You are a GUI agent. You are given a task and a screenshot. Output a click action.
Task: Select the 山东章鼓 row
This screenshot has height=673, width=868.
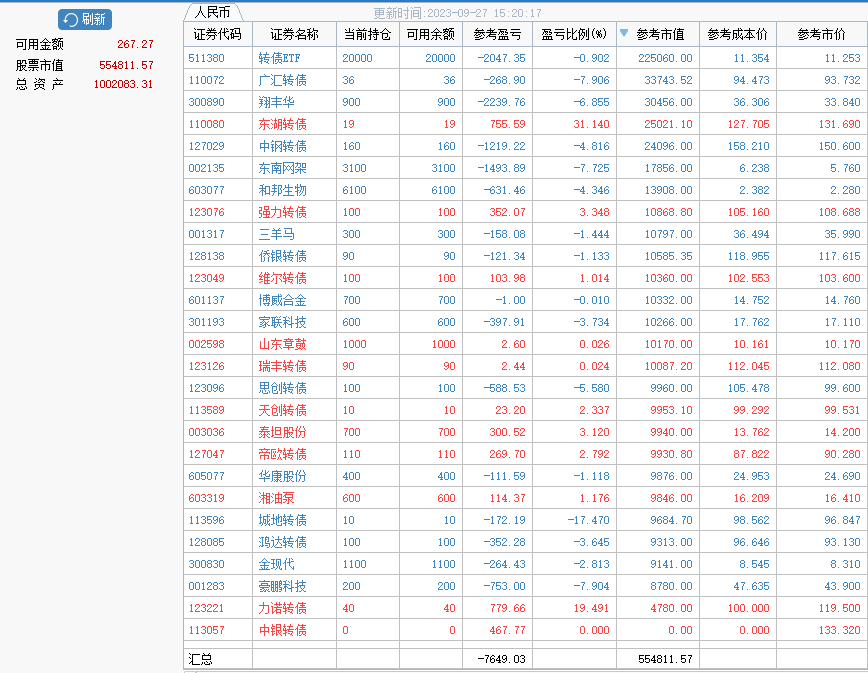pyautogui.click(x=525, y=344)
